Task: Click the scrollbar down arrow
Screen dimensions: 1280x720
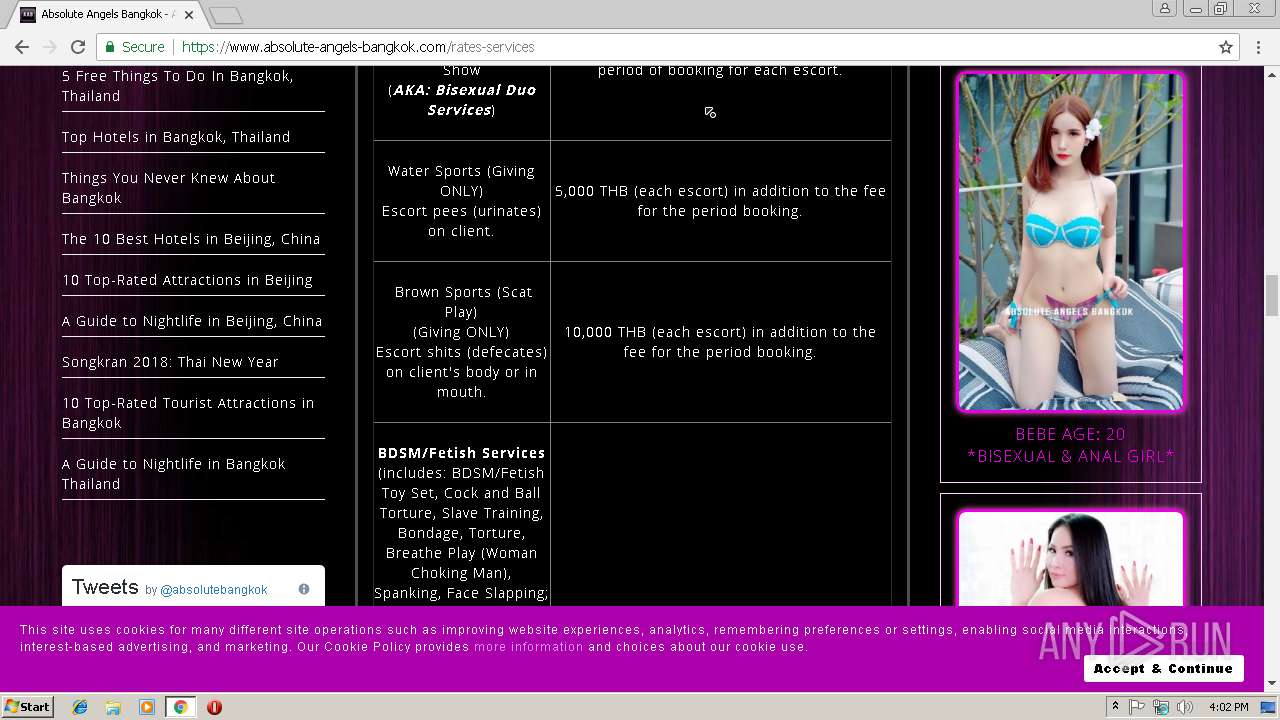Action: [1272, 684]
